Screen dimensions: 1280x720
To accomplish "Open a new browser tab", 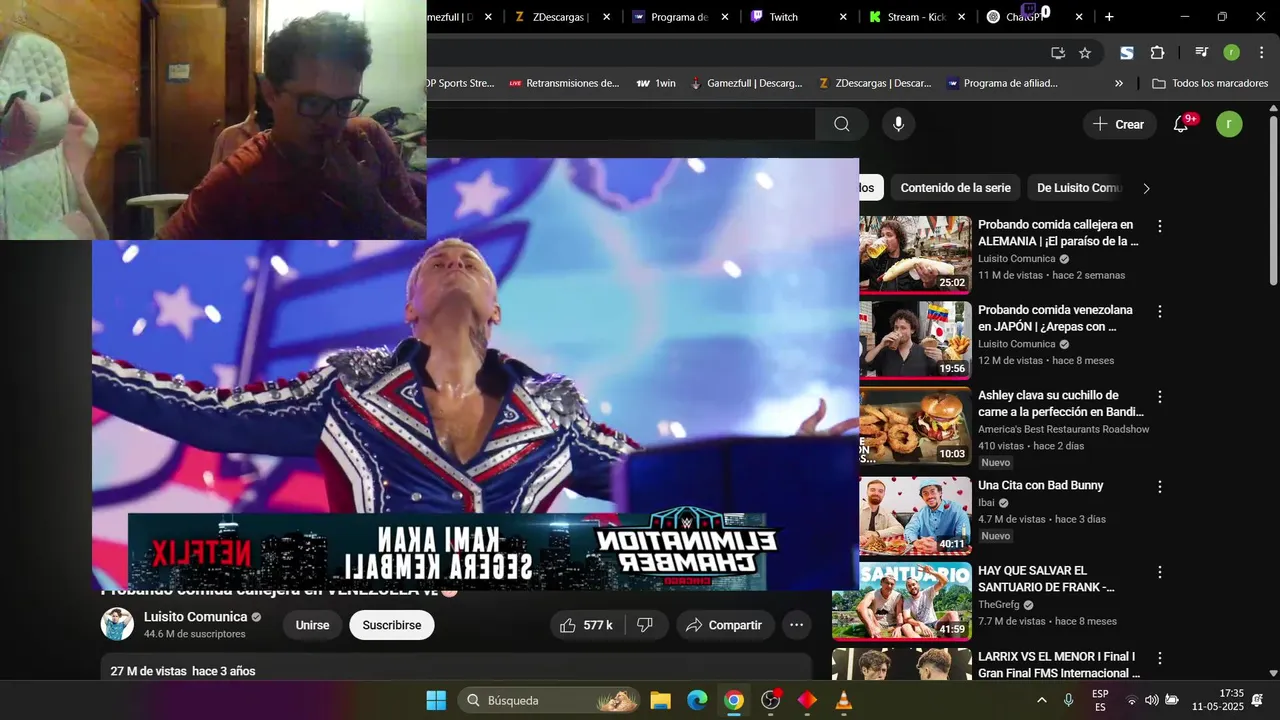I will point(1109,17).
